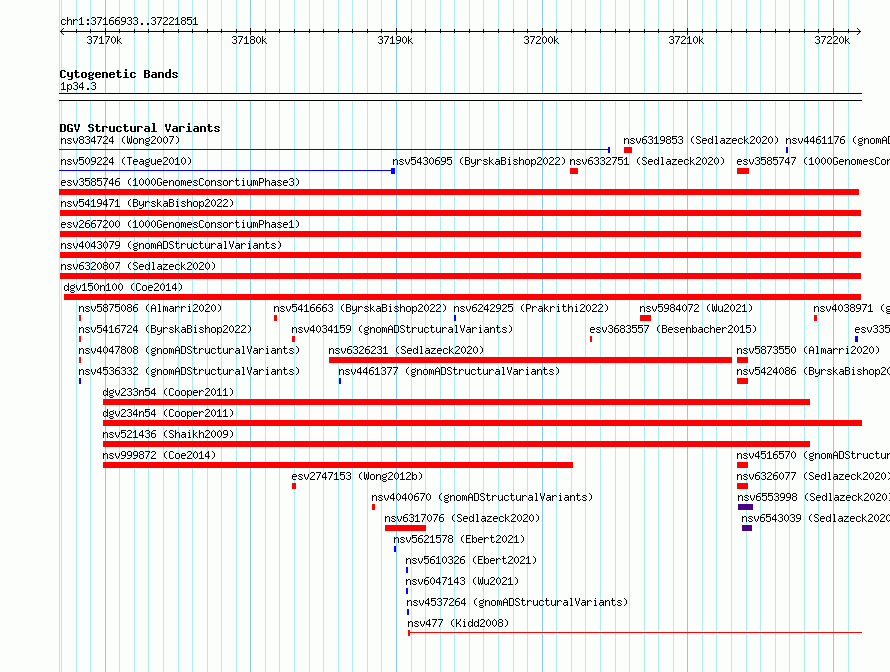Click the red bar under esv2667200
890x672 pixels.
(460, 234)
